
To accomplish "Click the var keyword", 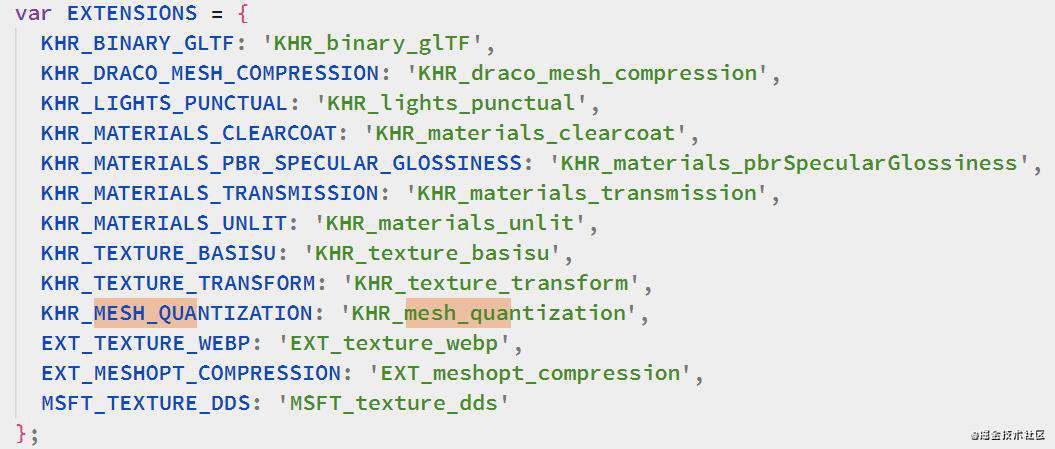I will 34,13.
